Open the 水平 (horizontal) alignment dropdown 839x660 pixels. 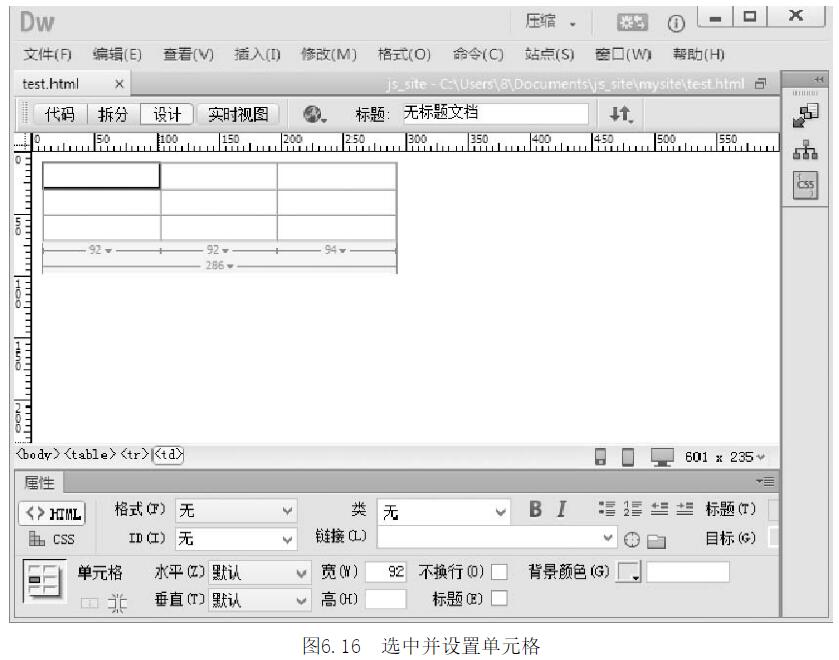click(x=259, y=573)
